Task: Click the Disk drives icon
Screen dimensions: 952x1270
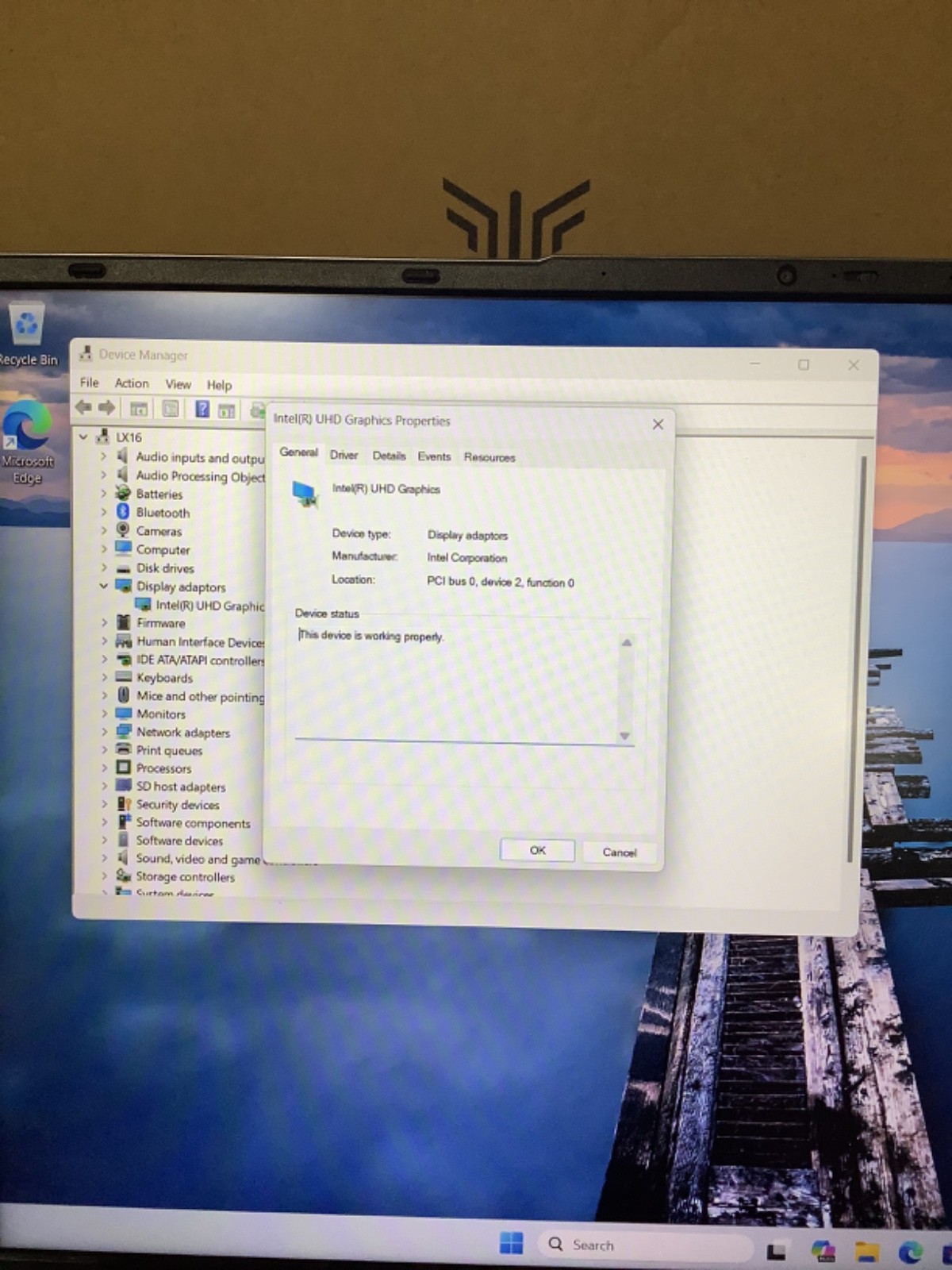Action: pyautogui.click(x=123, y=568)
